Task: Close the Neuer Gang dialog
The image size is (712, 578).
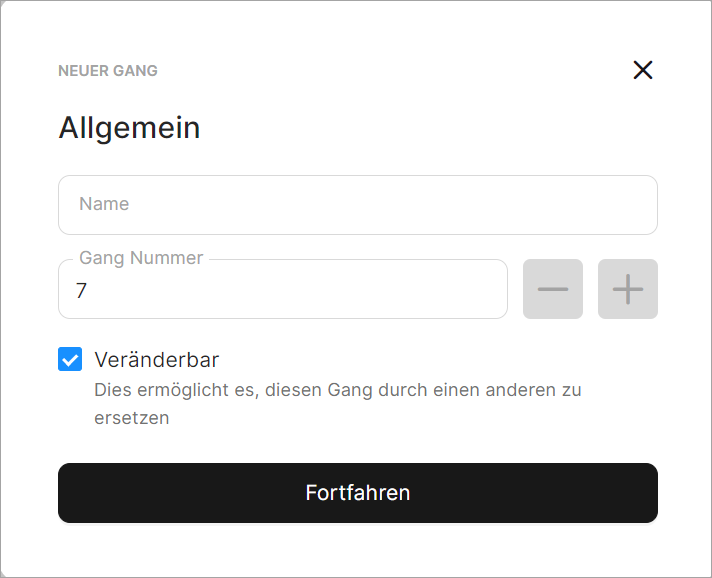Action: tap(643, 70)
